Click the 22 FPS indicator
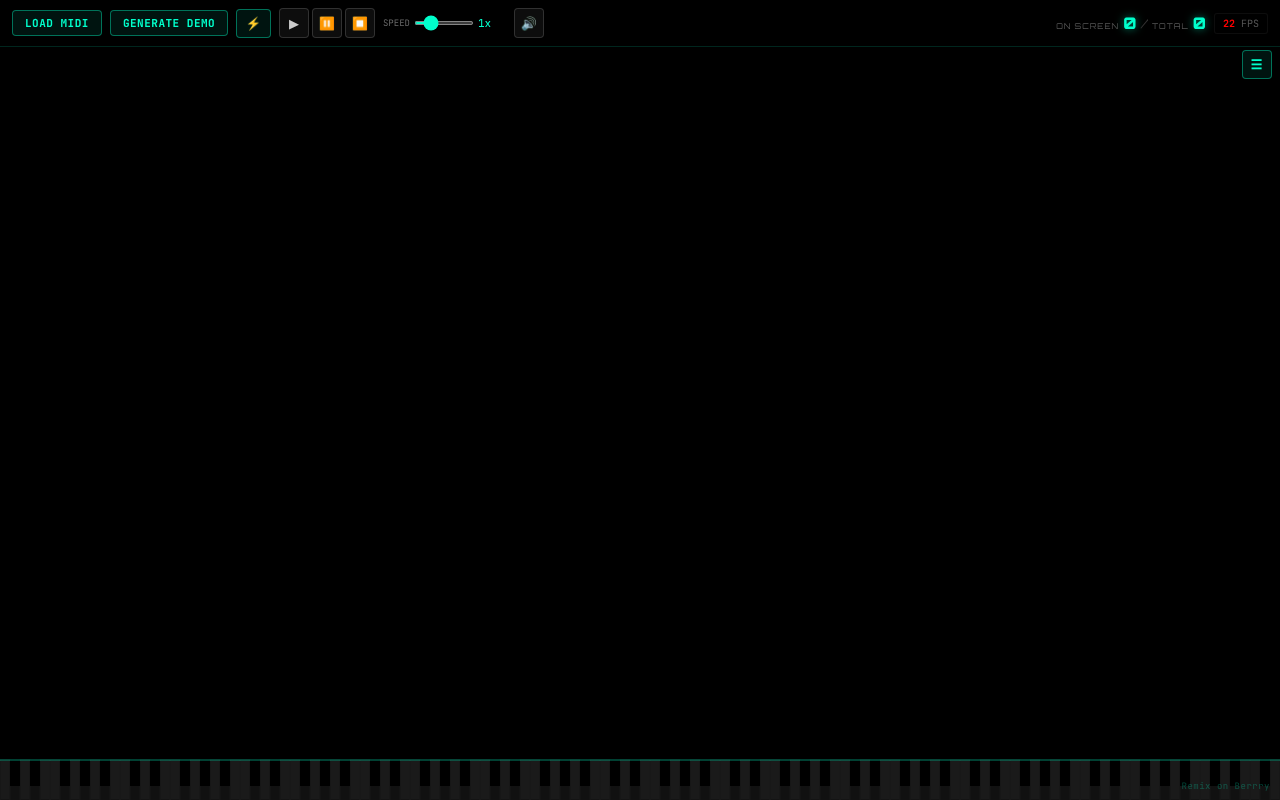 click(1241, 23)
